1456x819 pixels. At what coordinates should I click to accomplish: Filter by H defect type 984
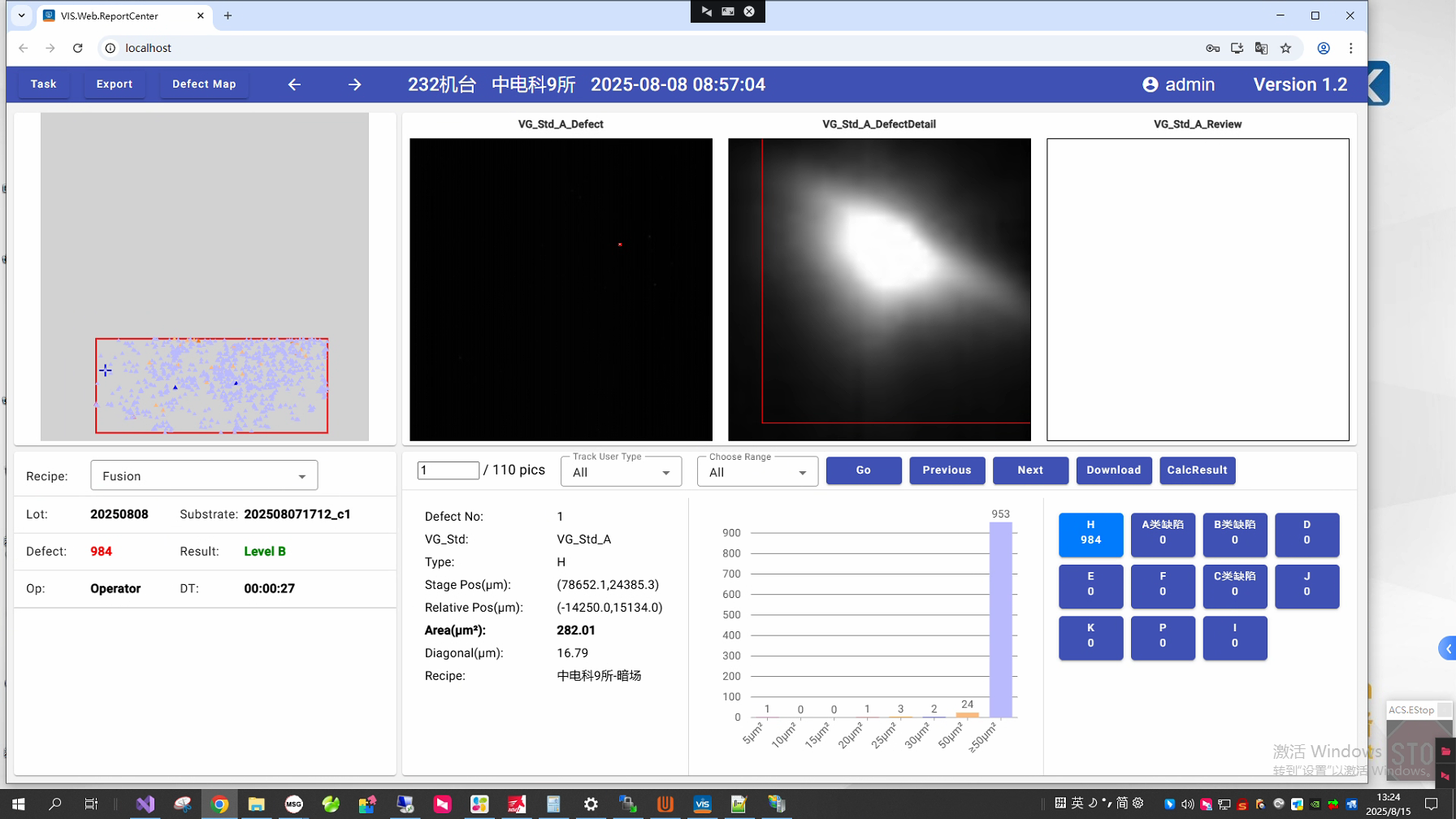1090,533
